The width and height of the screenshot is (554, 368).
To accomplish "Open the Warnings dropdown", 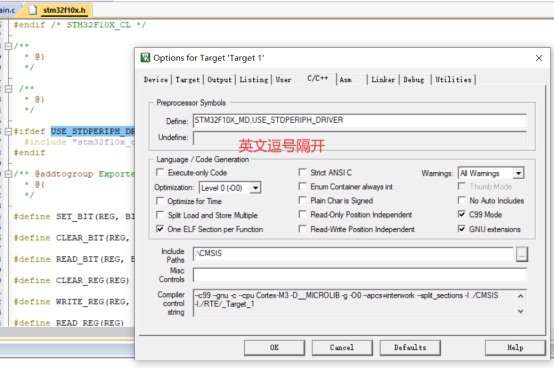I will click(518, 173).
